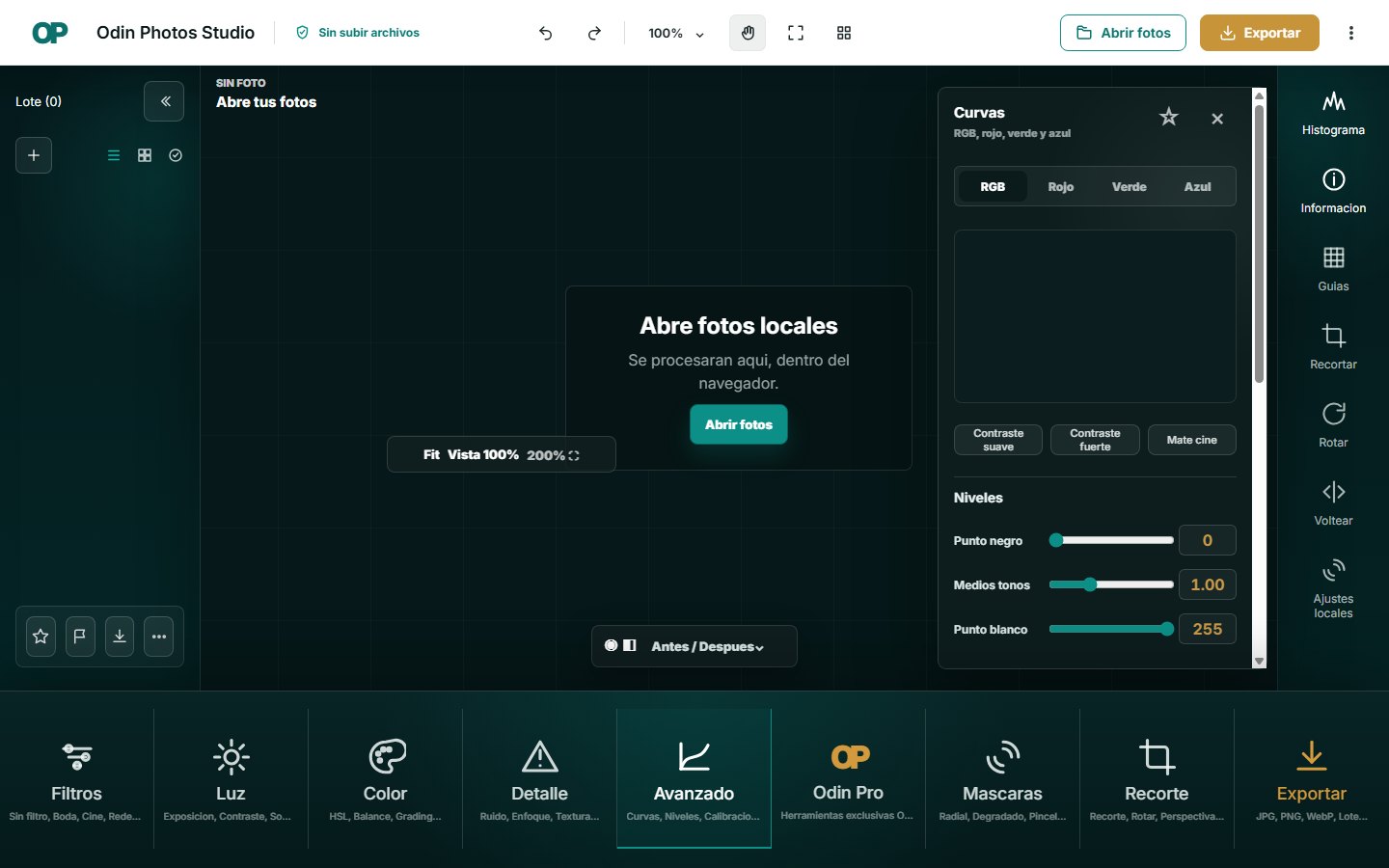Collapse the Lote sidebar panel
Screen dimensions: 1389x868
[164, 101]
